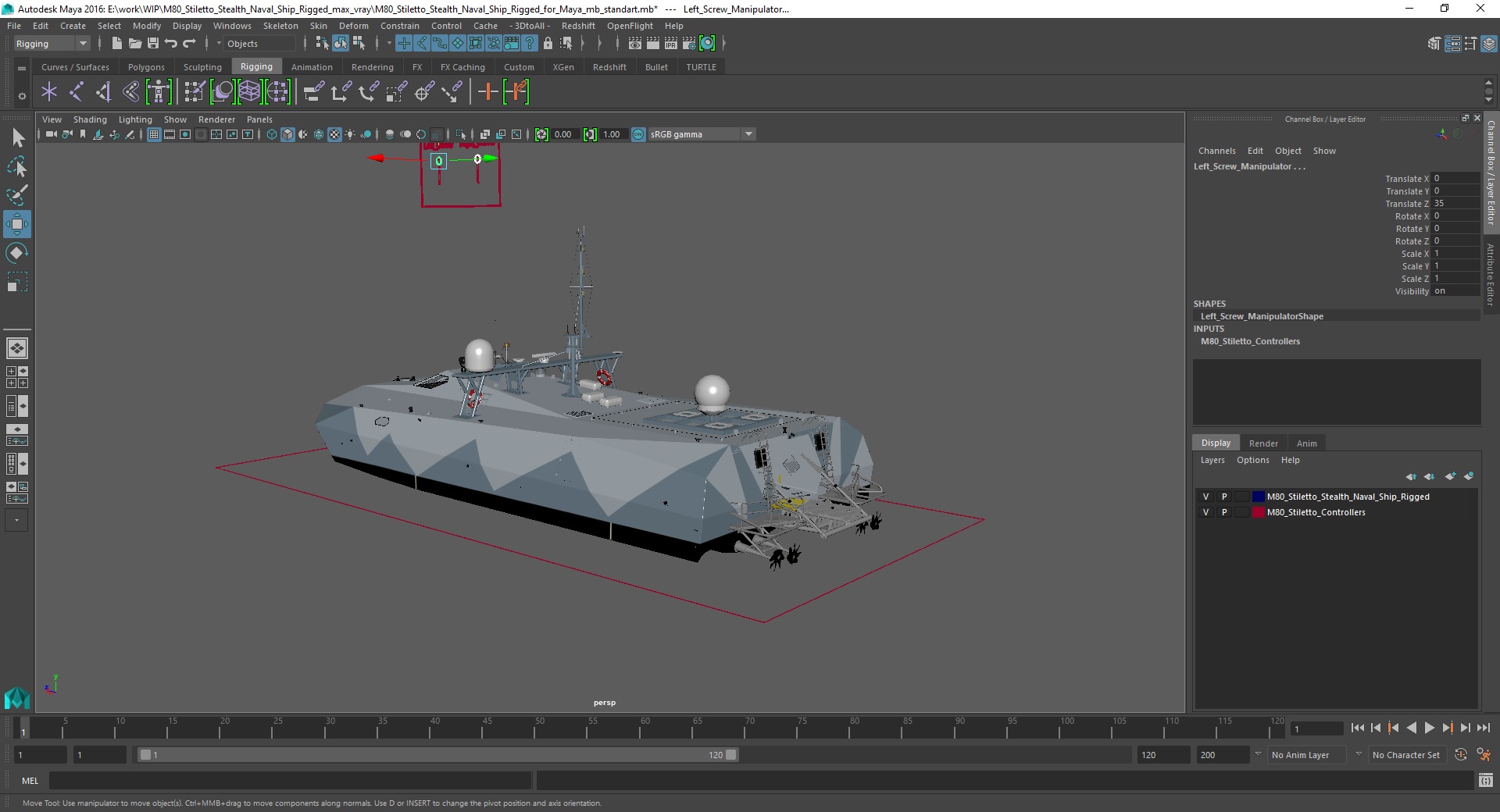Open the render view clapper icon
1500x812 pixels.
pyautogui.click(x=635, y=44)
